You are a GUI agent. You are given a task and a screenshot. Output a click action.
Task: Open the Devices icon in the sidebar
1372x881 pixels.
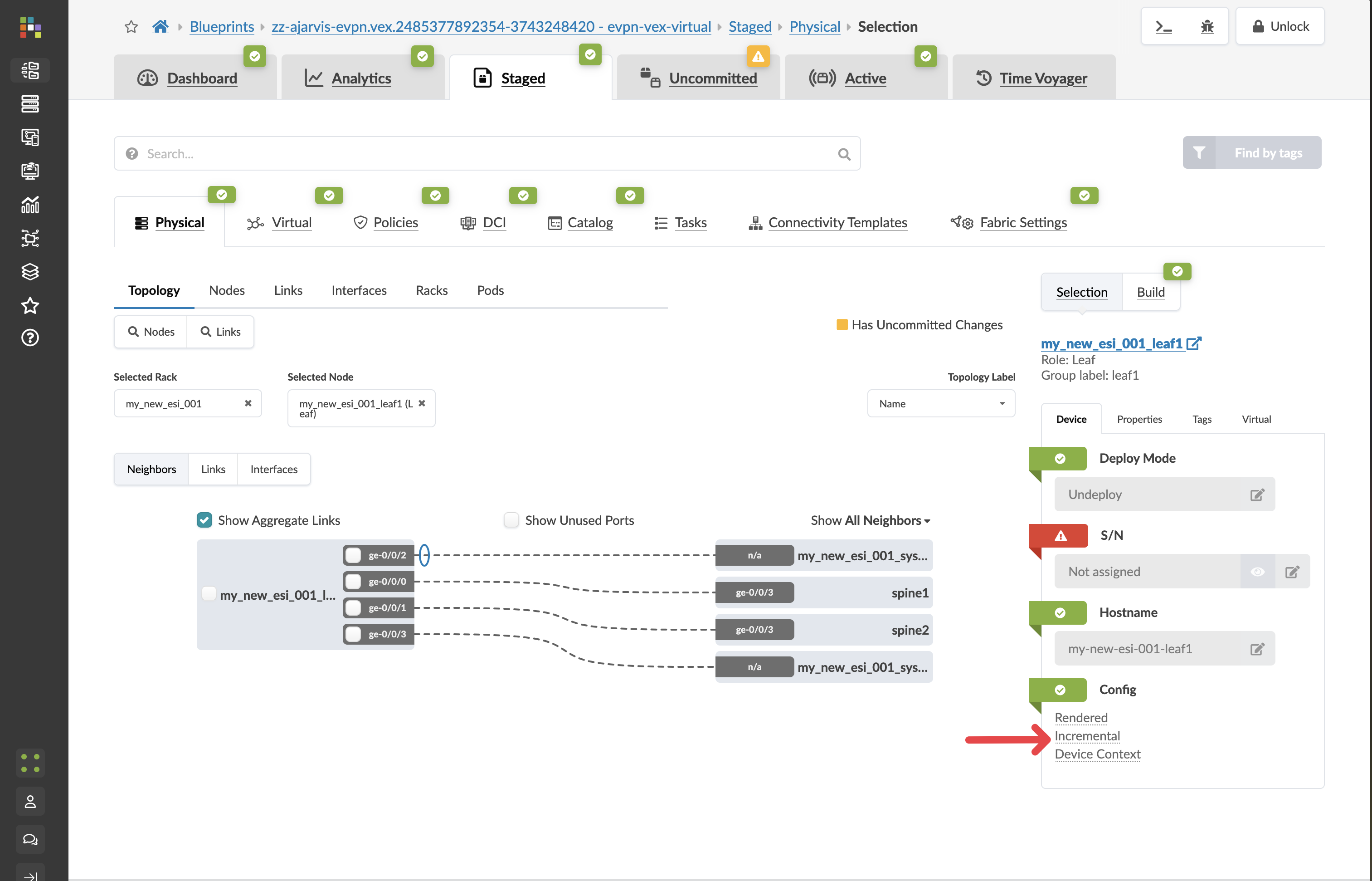click(30, 104)
